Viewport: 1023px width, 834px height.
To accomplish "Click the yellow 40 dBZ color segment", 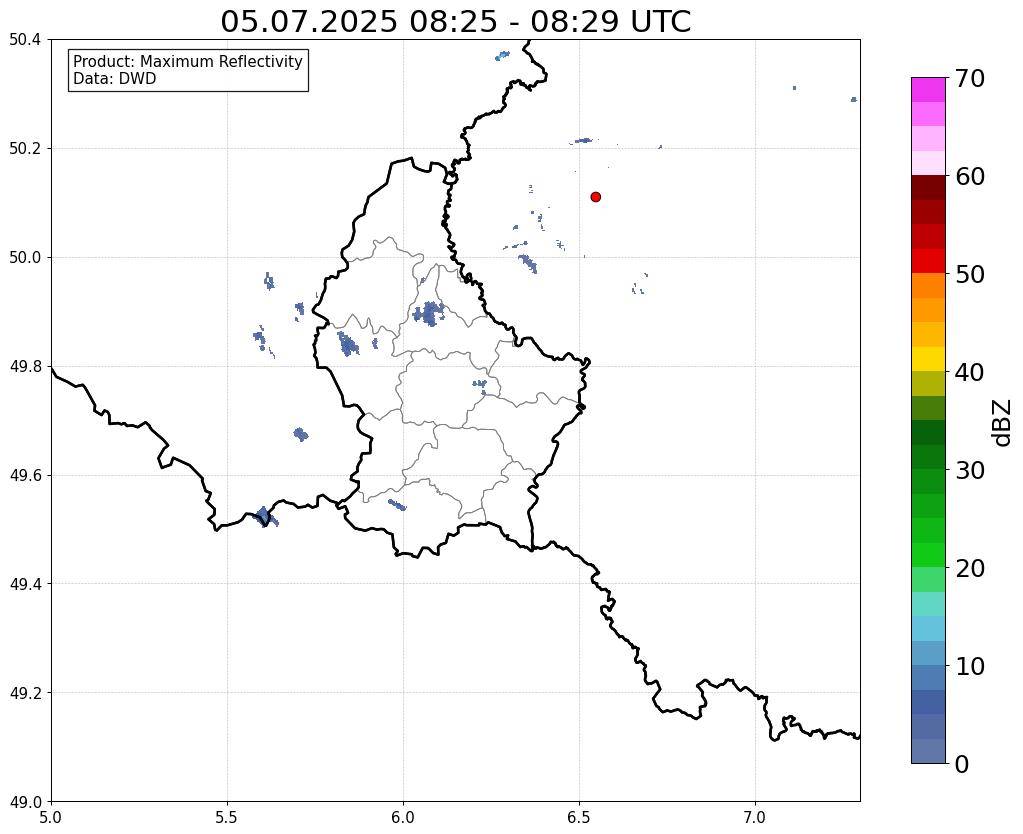I will [928, 359].
